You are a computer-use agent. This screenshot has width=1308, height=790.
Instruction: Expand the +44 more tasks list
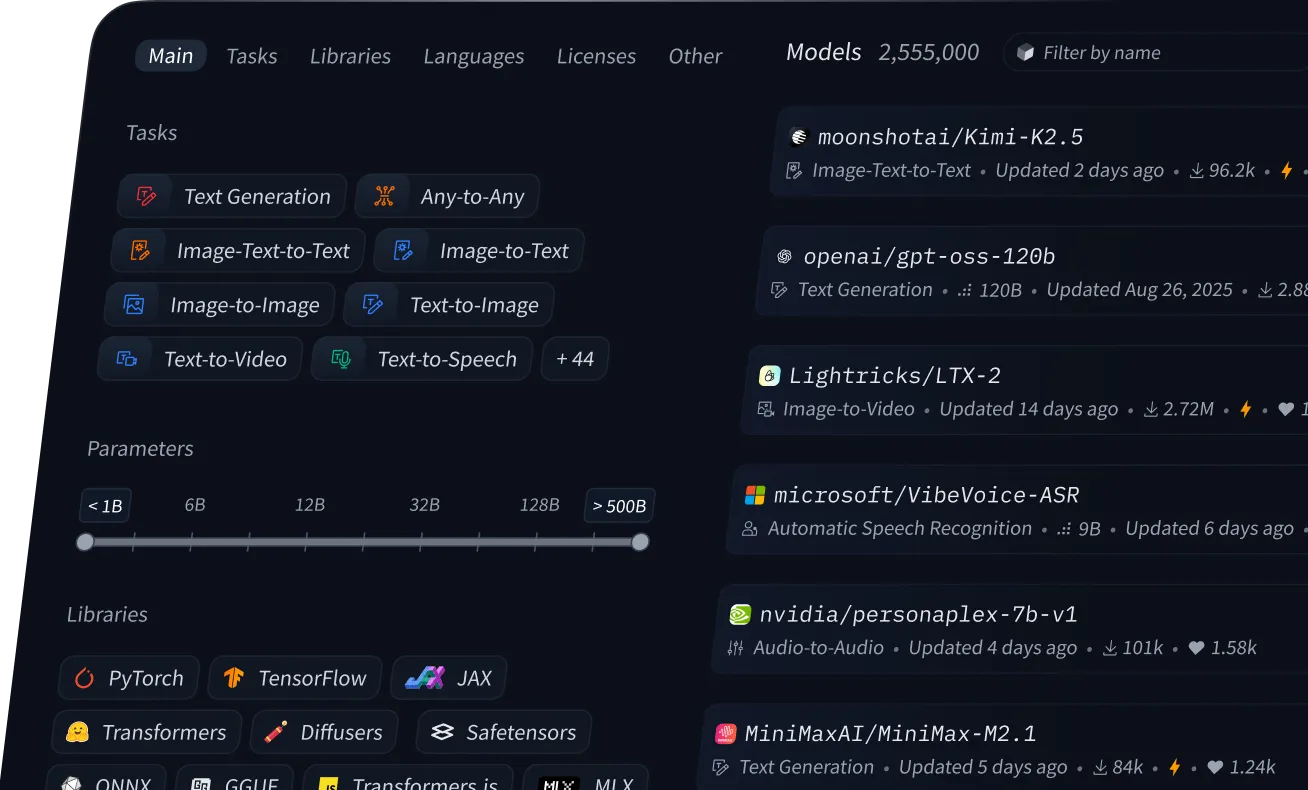click(575, 359)
